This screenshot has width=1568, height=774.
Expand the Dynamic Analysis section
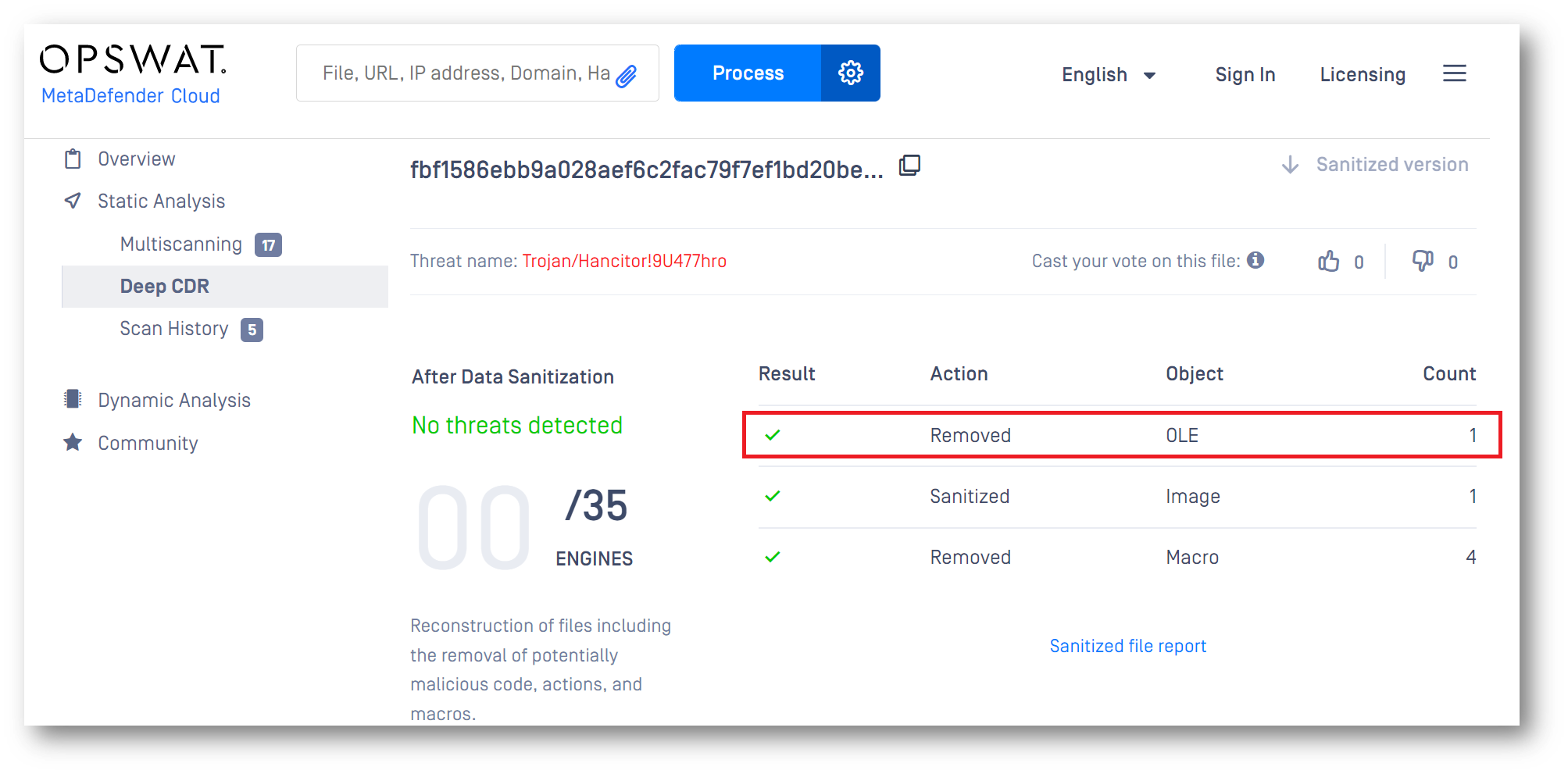[x=157, y=400]
